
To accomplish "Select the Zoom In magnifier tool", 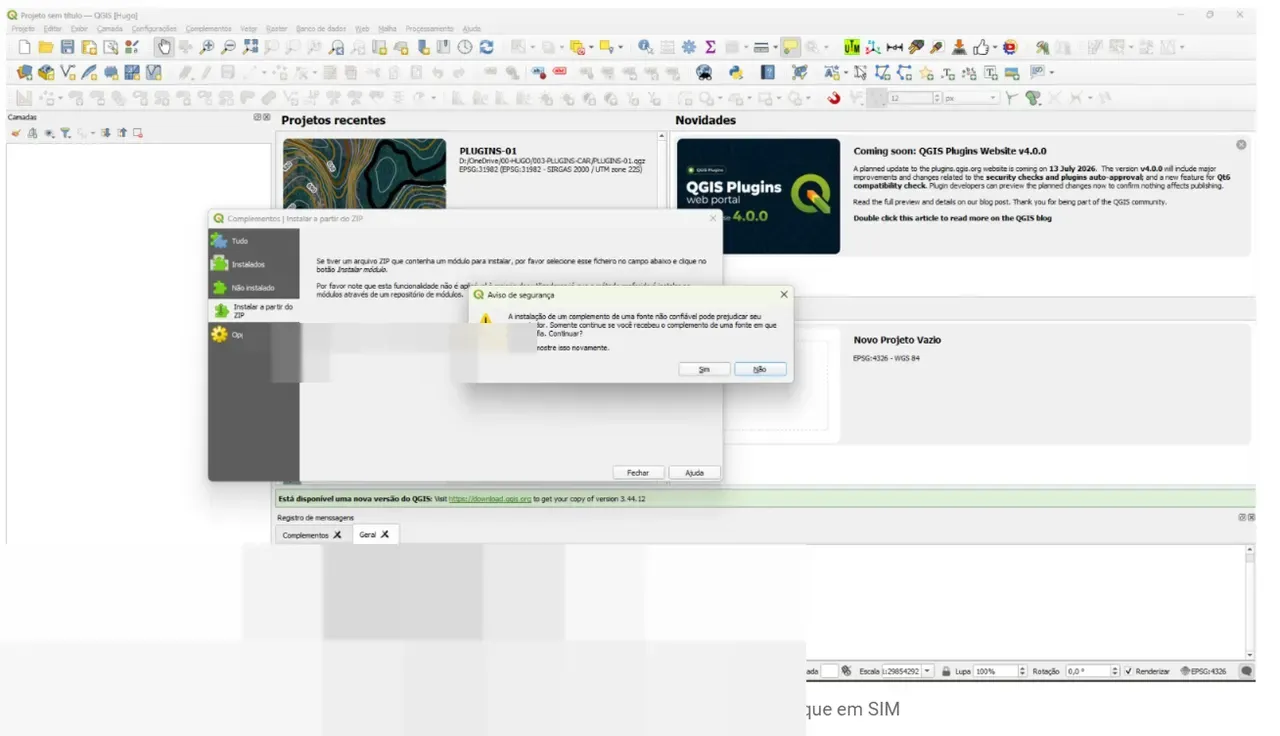I will (x=207, y=47).
